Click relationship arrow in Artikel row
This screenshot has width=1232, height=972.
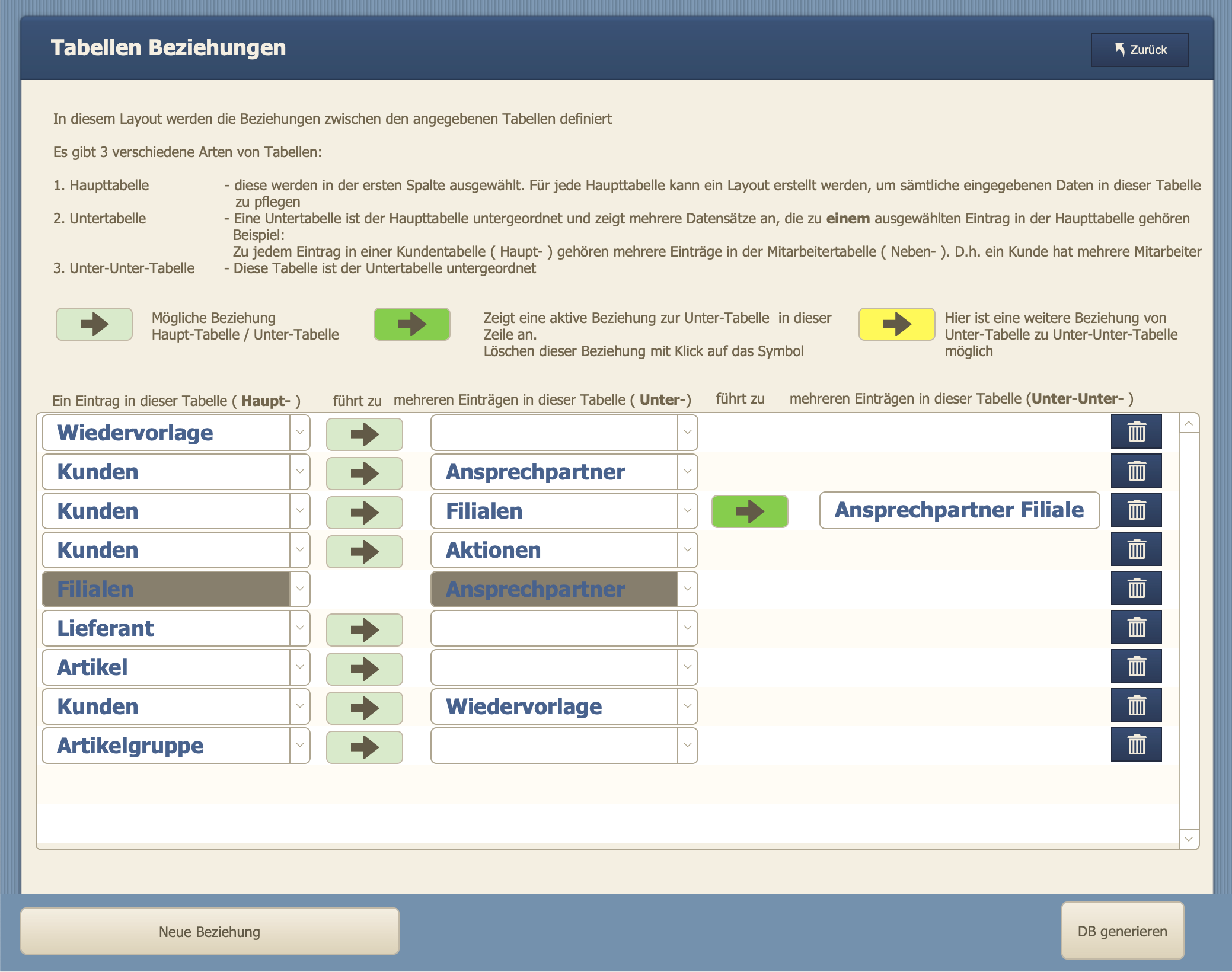[364, 669]
